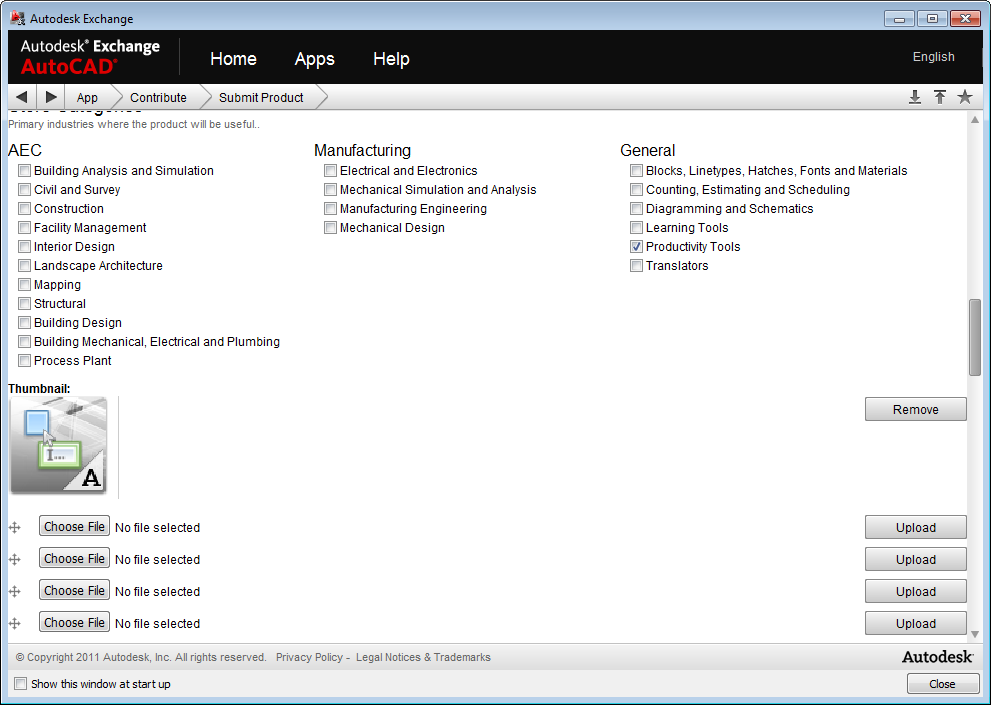The height and width of the screenshot is (705, 991).
Task: Click the uploaded product thumbnail image
Action: coord(58,446)
